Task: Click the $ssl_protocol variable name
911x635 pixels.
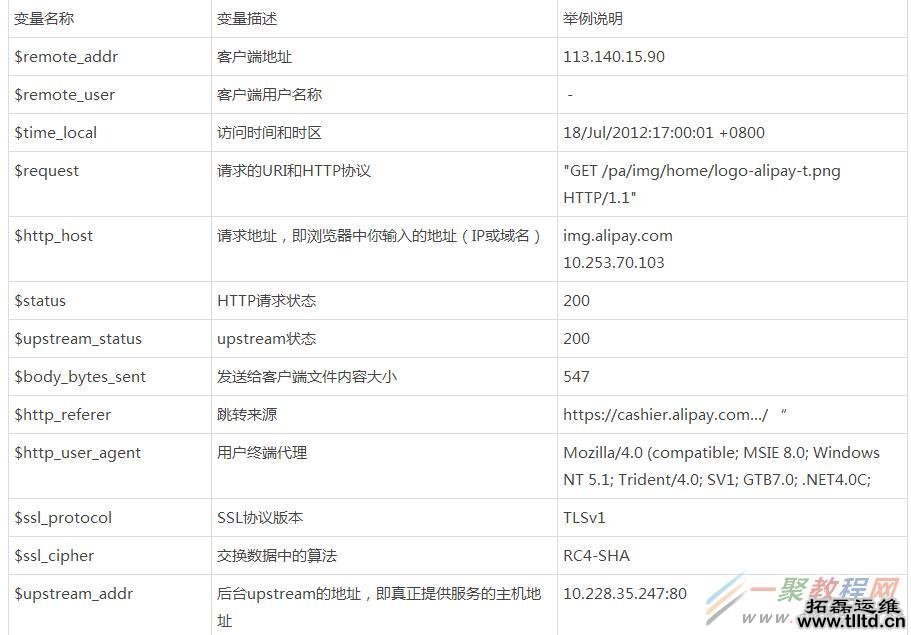Action: 60,517
